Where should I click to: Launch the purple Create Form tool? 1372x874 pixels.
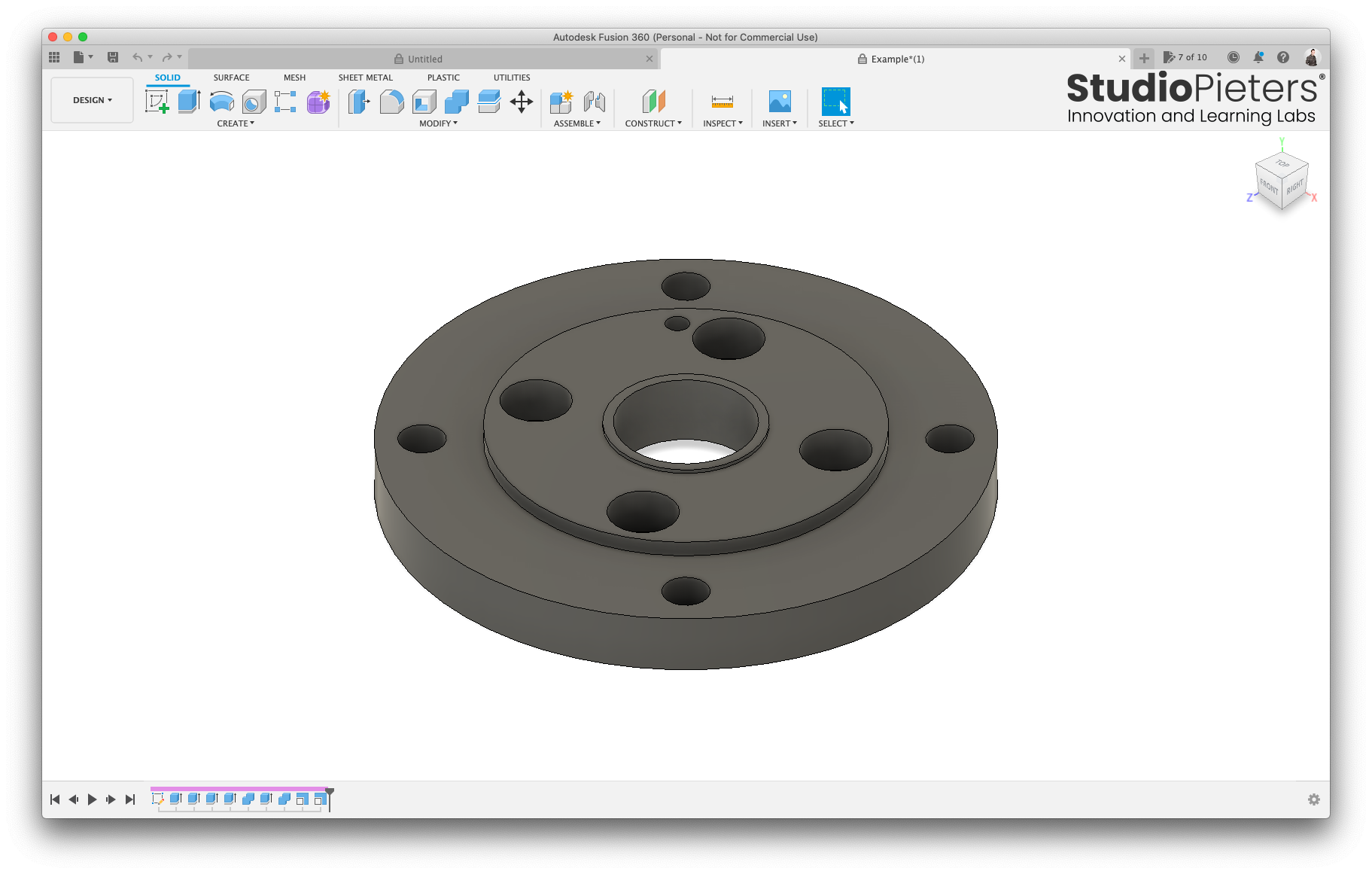(x=318, y=102)
